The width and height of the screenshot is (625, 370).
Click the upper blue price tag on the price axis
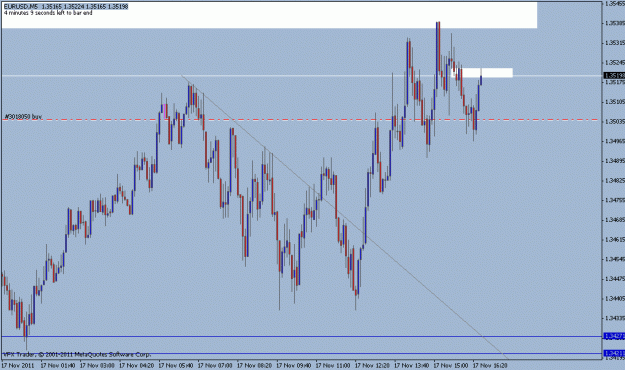[614, 337]
